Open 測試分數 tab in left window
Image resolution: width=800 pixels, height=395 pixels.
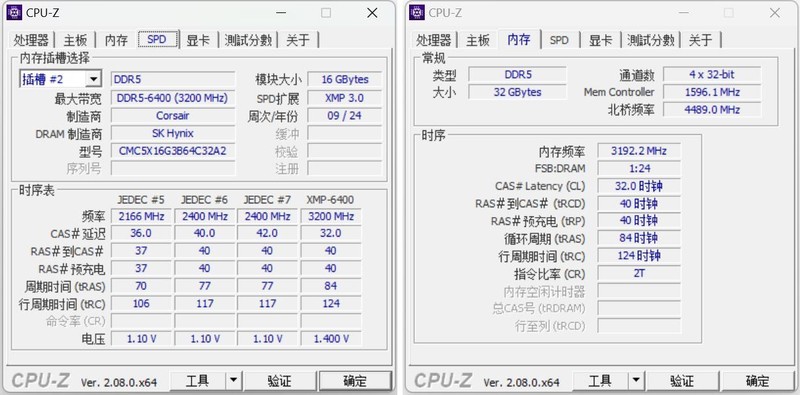click(248, 40)
